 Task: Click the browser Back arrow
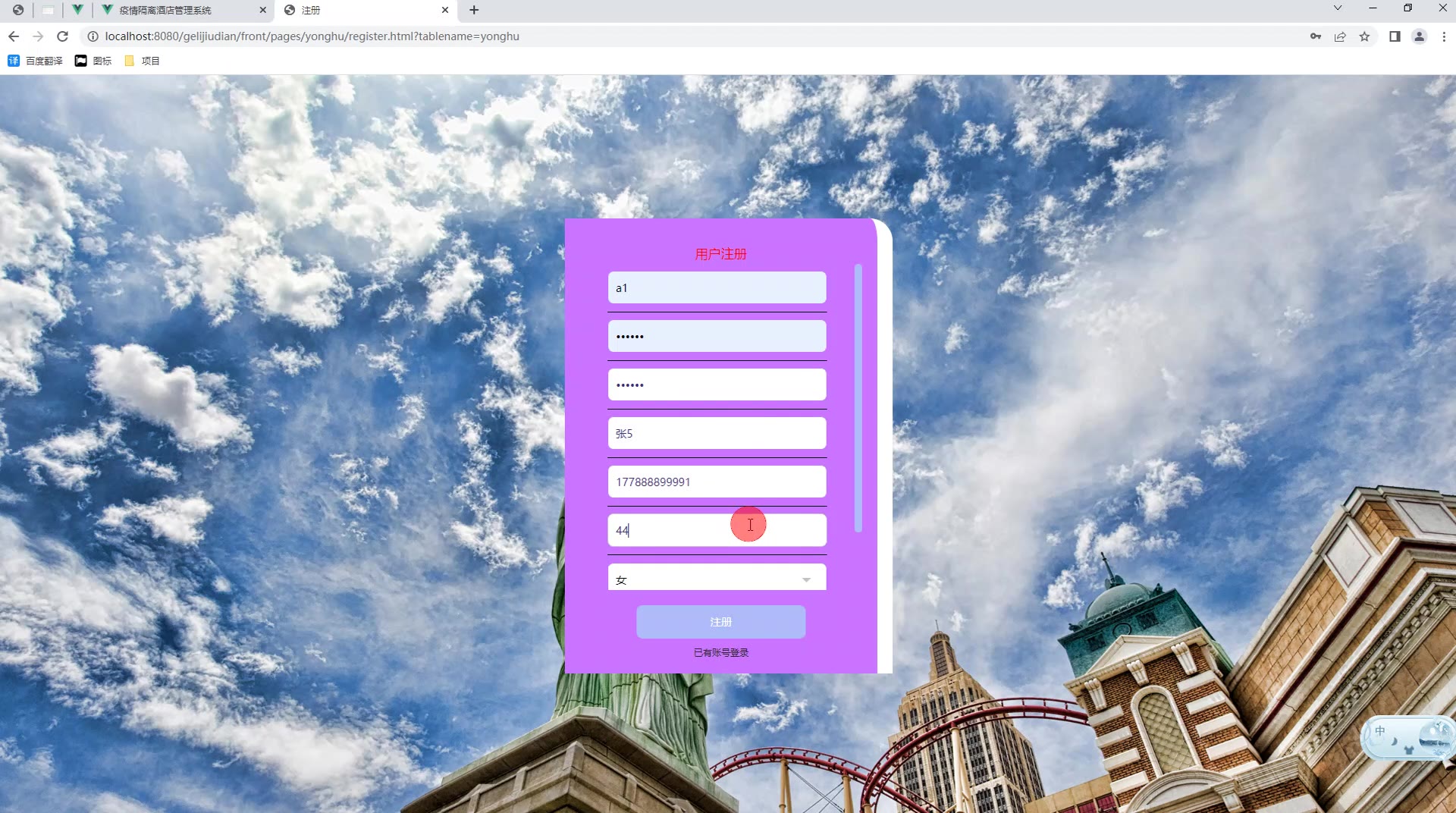tap(14, 36)
